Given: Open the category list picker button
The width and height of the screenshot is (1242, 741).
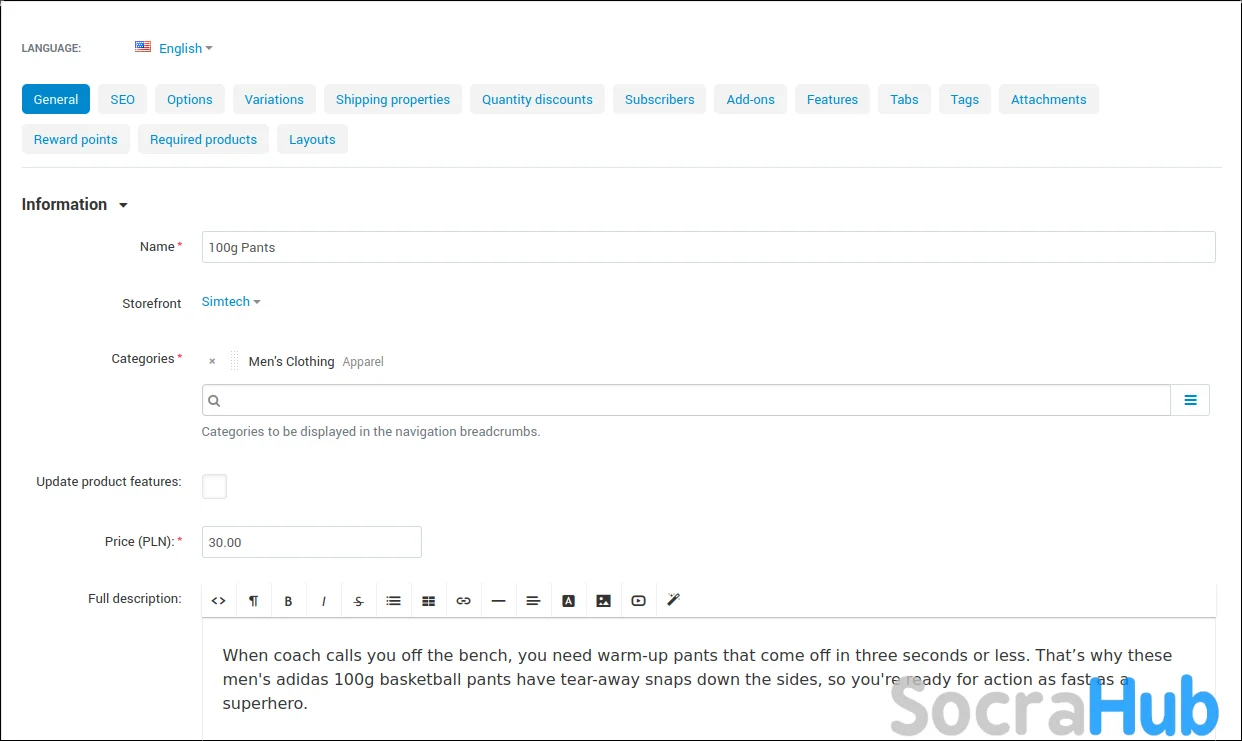Looking at the screenshot, I should 1190,400.
